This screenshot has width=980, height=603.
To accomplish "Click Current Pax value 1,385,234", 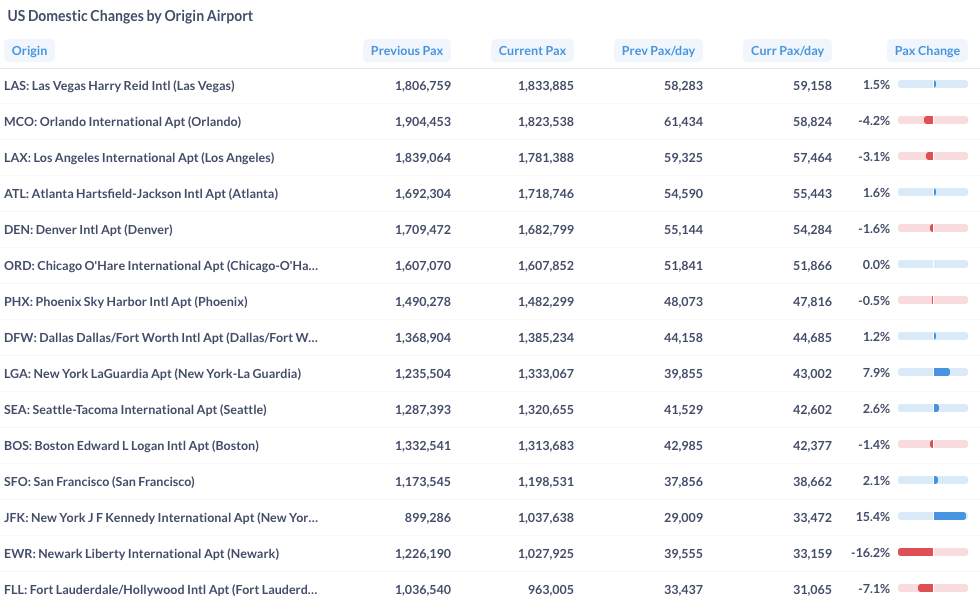I will pos(546,337).
